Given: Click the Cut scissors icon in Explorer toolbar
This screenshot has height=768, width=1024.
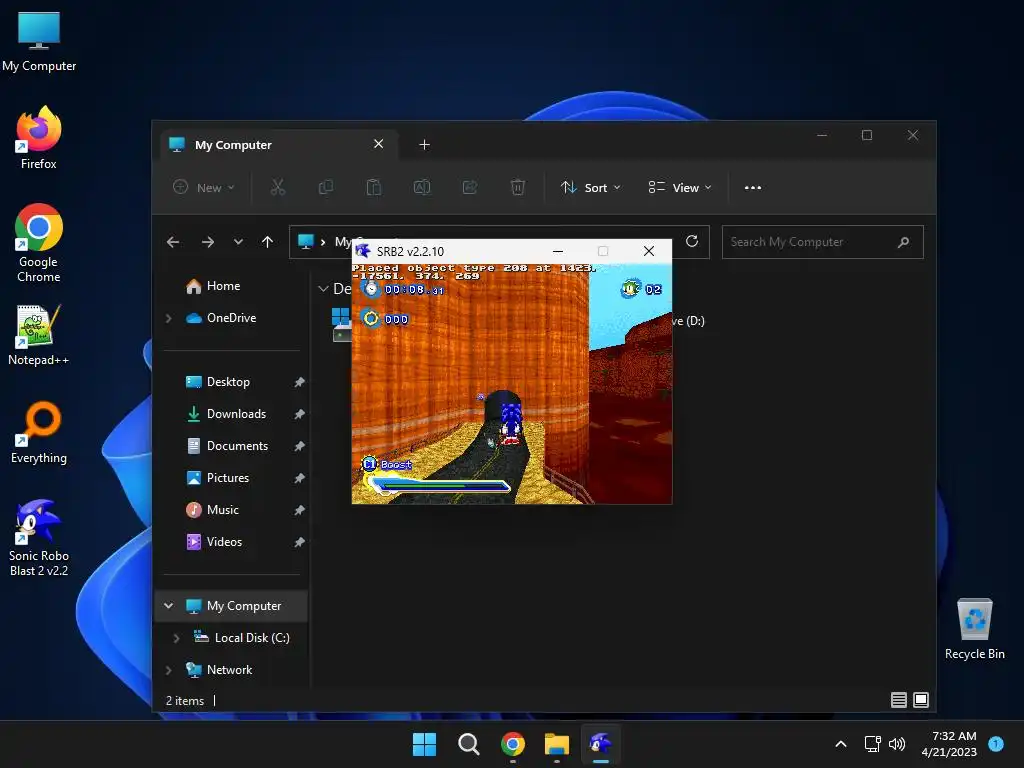Looking at the screenshot, I should [x=278, y=187].
